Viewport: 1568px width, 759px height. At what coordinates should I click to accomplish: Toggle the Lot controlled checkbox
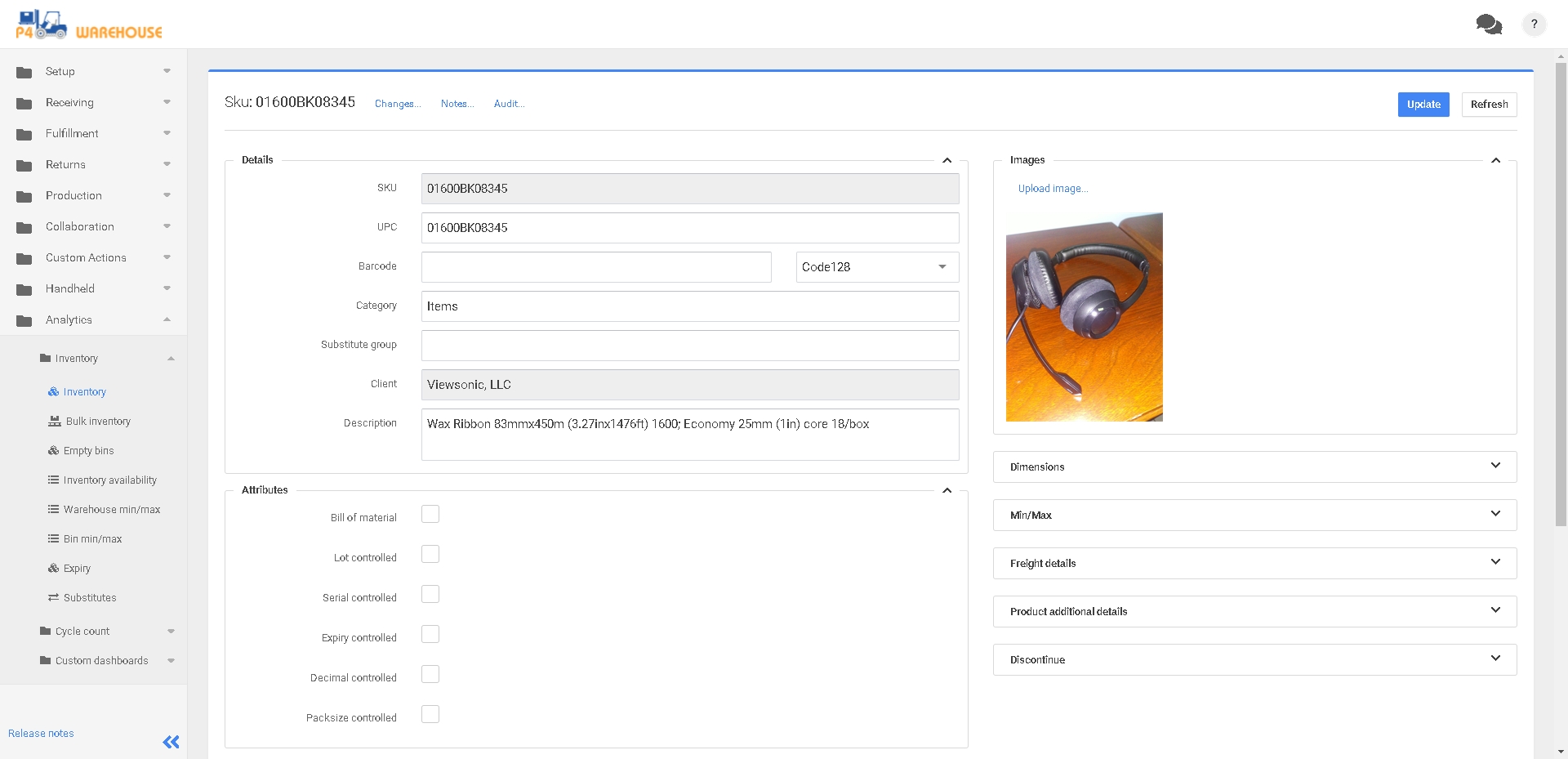click(430, 554)
